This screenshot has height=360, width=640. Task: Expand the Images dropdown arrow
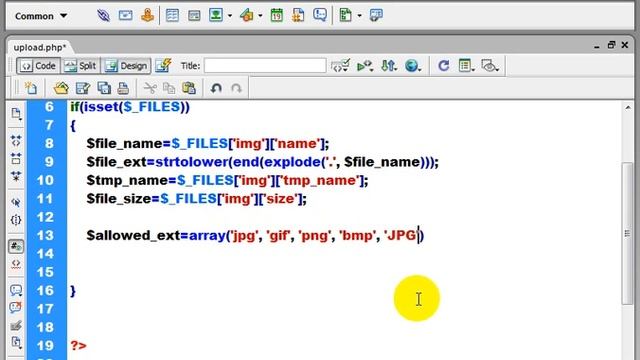coord(230,16)
